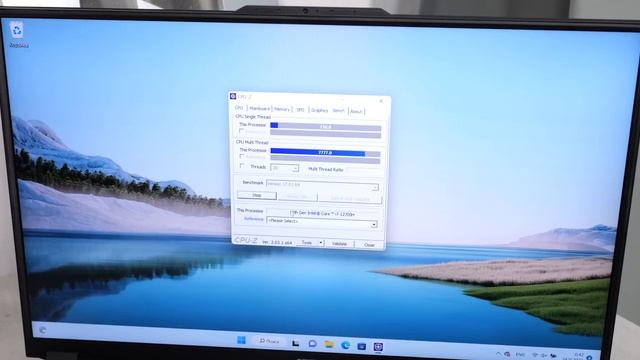Click the CPU-Z title bar app icon
The height and width of the screenshot is (360, 640).
coord(233,96)
